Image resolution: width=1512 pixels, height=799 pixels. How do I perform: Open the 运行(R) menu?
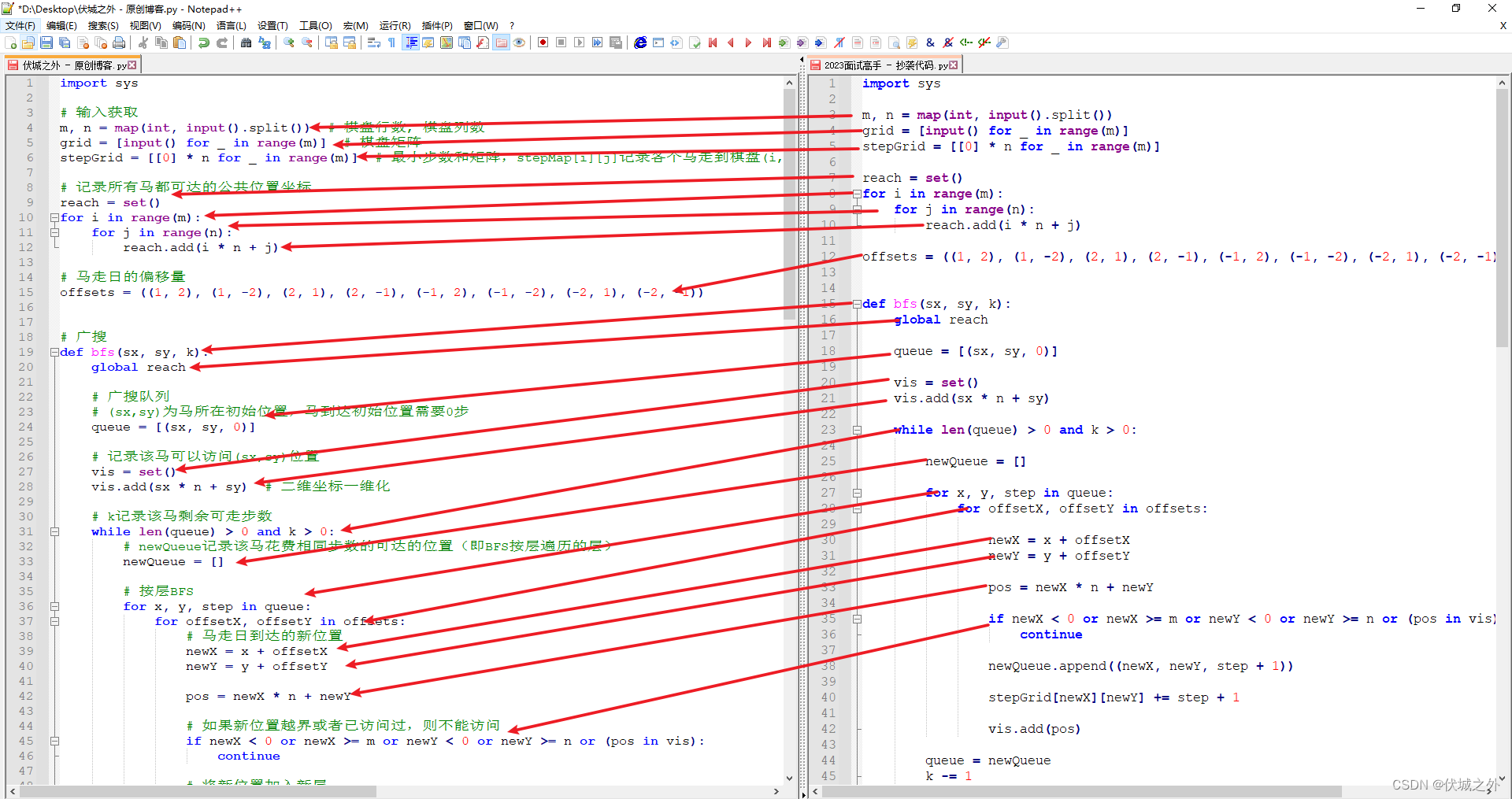point(395,25)
